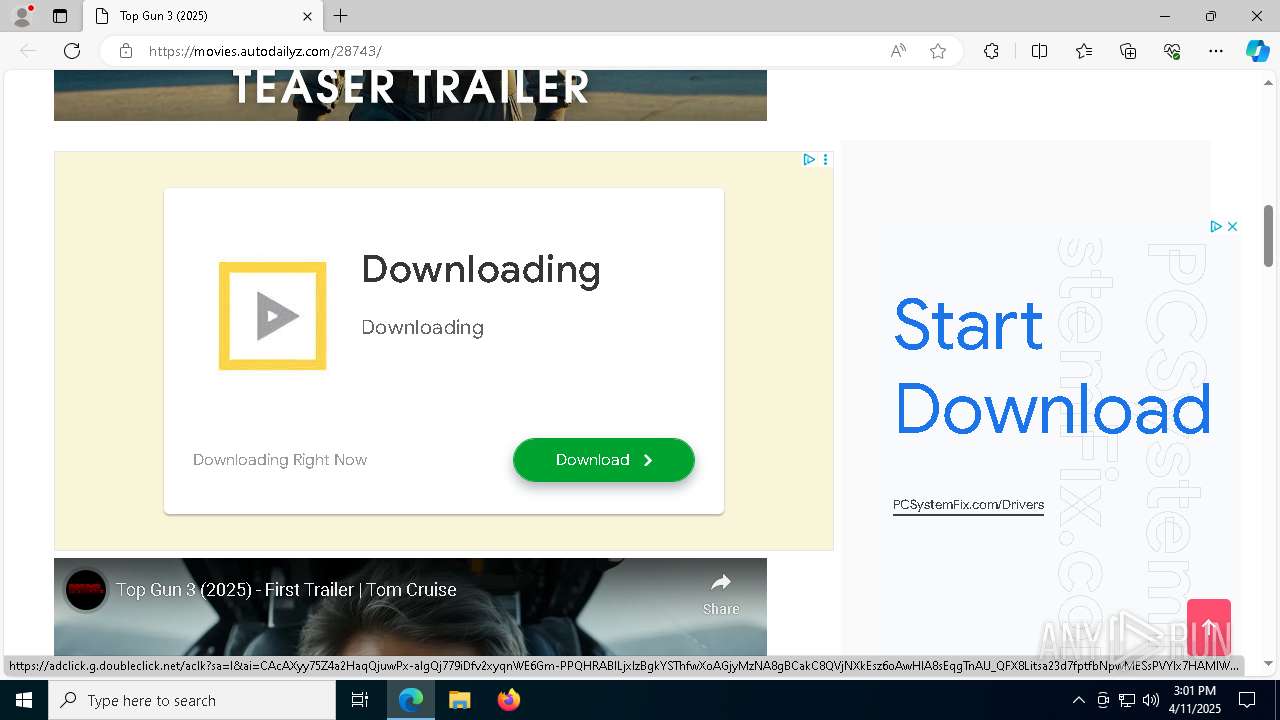Click the page vertical scrollbar thumb
Viewport: 1280px width, 720px height.
pos(1269,235)
